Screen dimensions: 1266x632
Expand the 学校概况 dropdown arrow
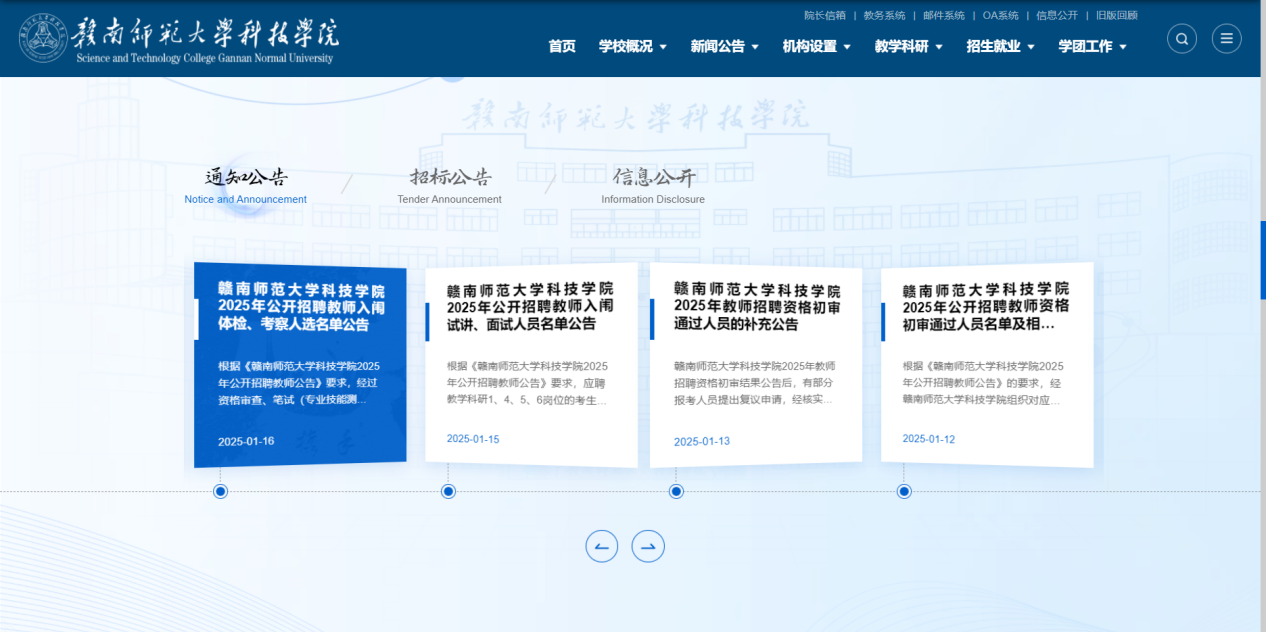point(663,47)
